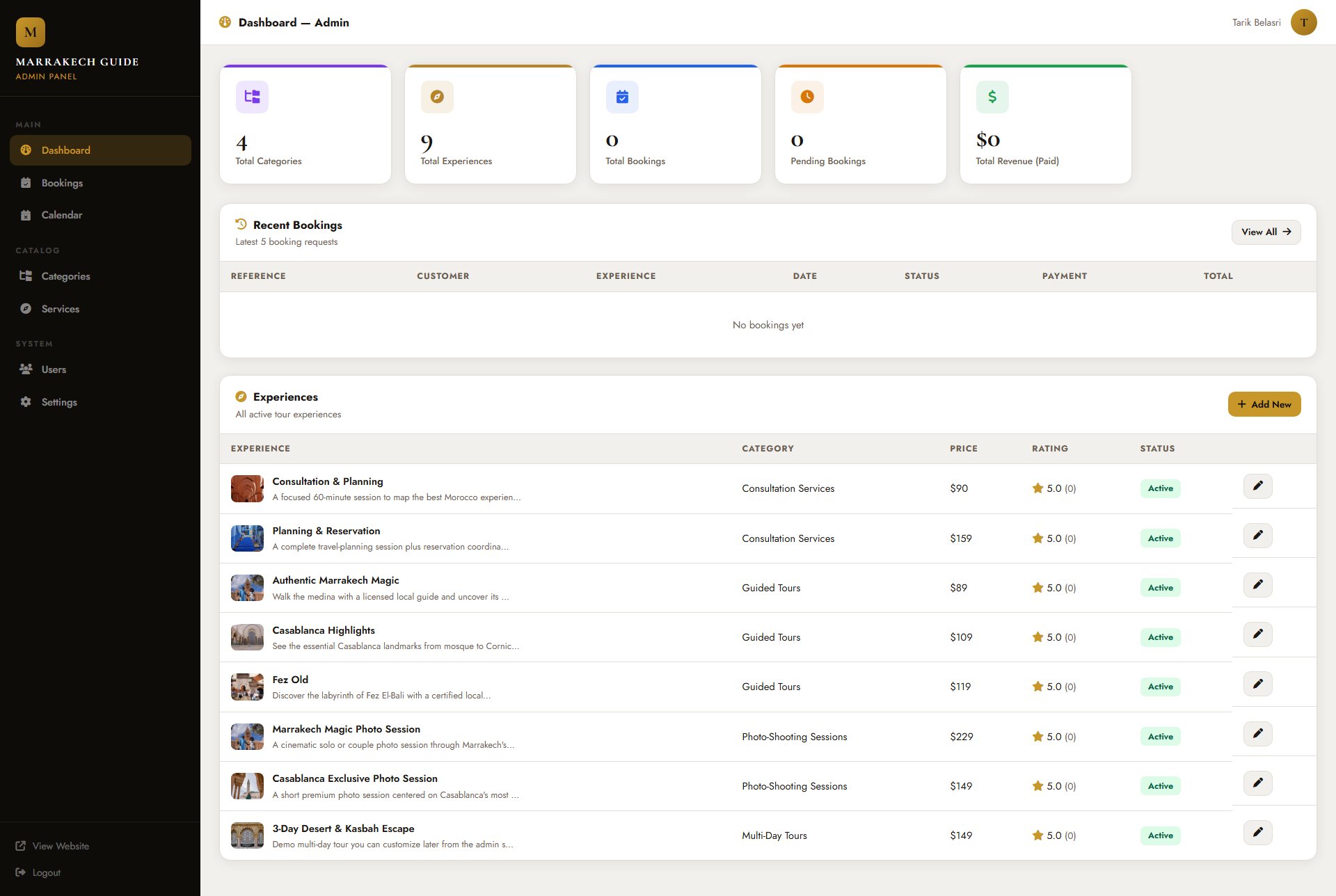Click the clock icon on Pending Bookings card
The height and width of the screenshot is (896, 1336).
[807, 97]
